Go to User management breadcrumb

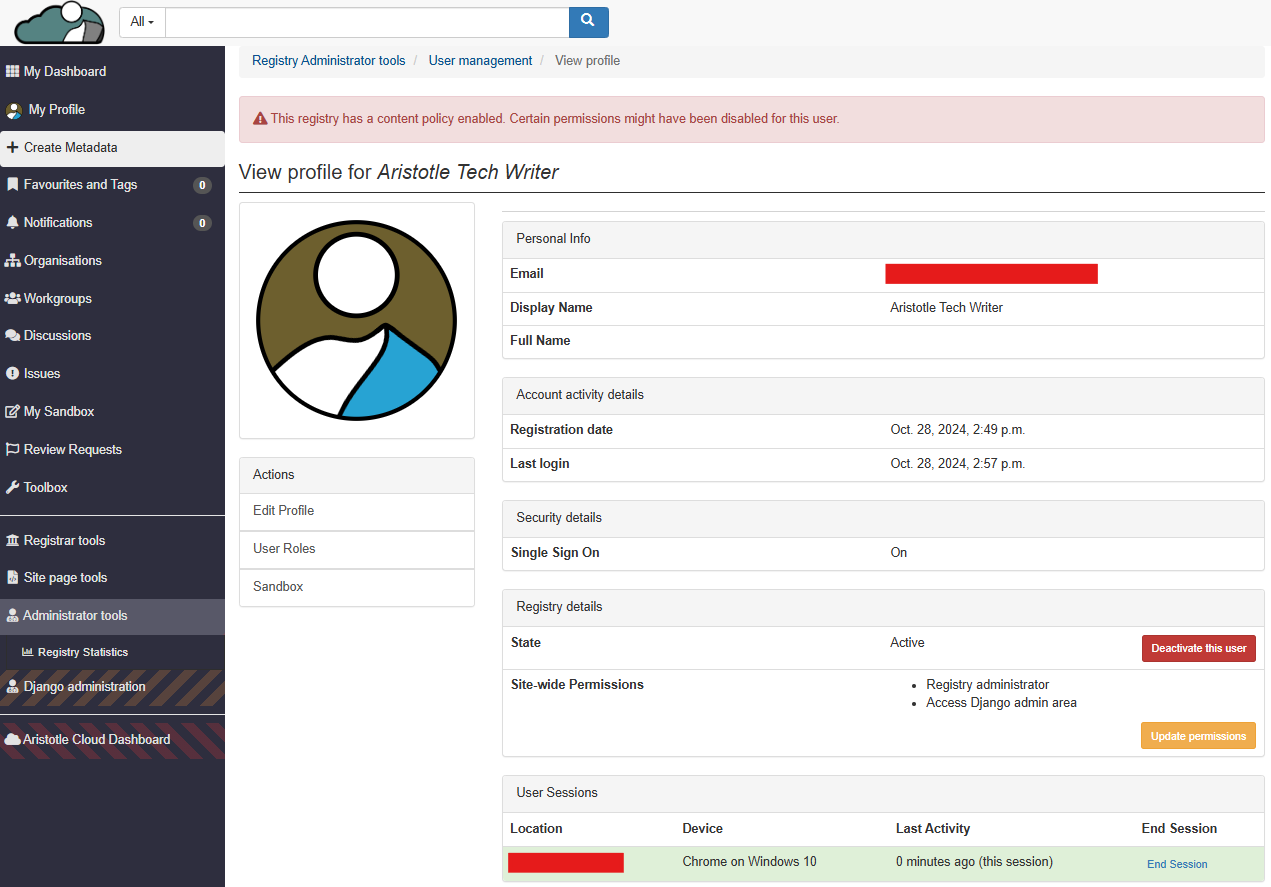tap(480, 61)
